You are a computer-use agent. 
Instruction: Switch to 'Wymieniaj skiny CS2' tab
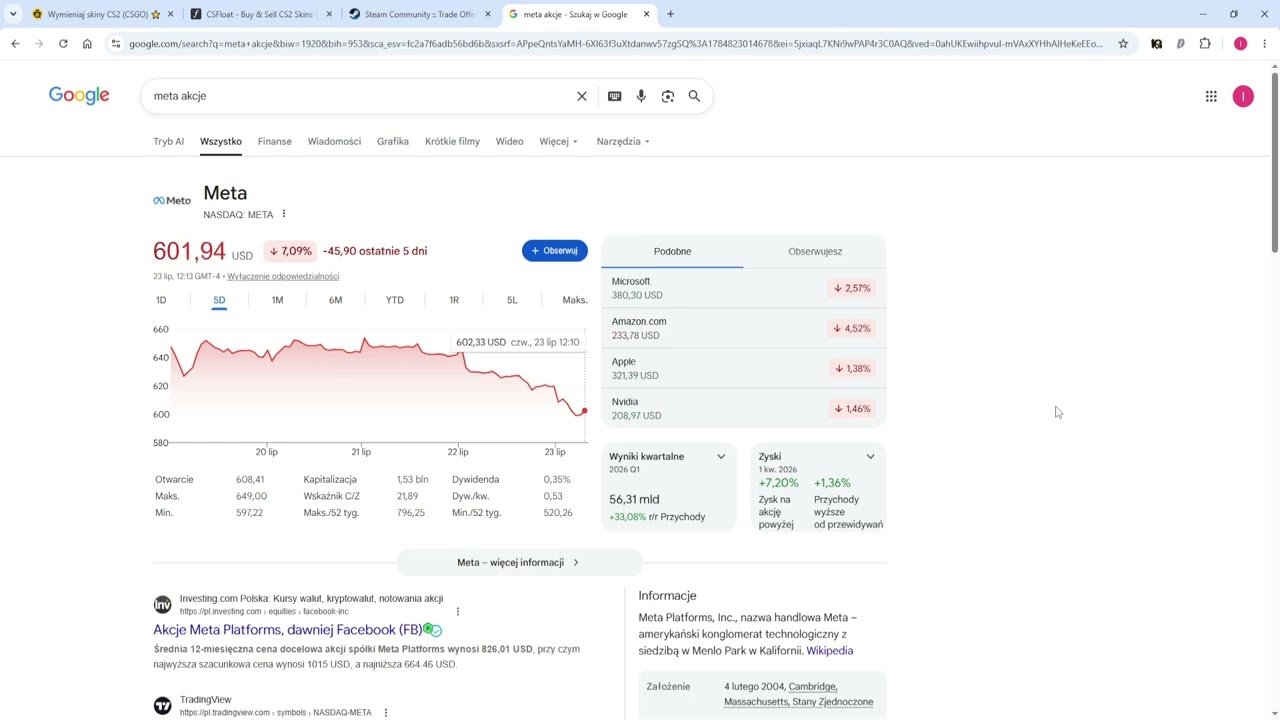[103, 14]
